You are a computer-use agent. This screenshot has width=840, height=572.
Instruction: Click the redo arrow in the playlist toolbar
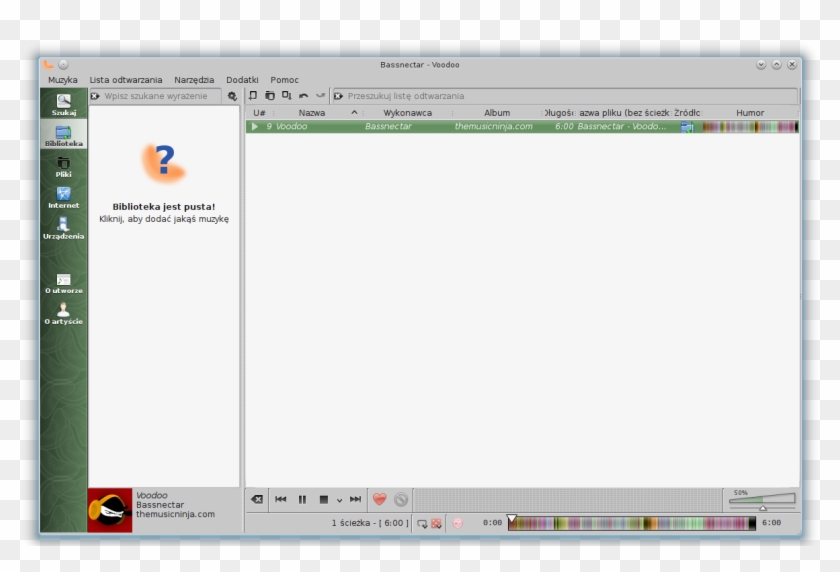point(320,96)
